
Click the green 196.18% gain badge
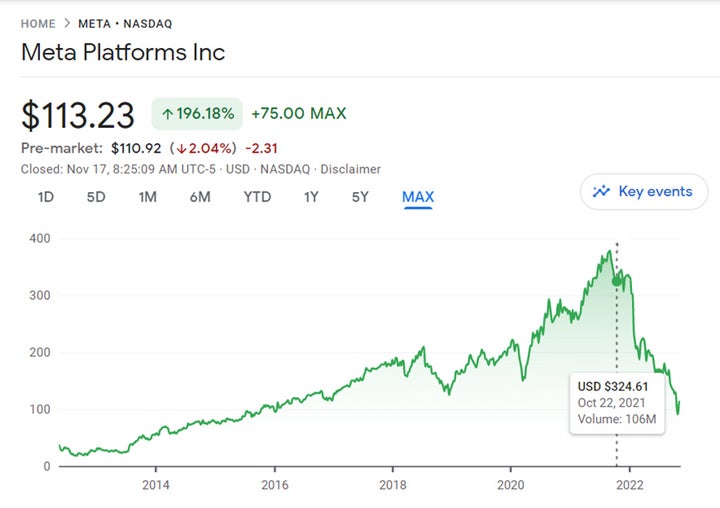point(196,114)
